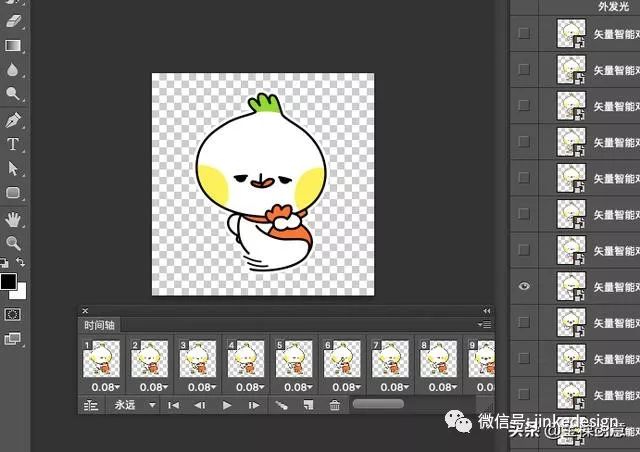Select the Gradient tool
Viewport: 640px width, 452px height.
pos(13,45)
